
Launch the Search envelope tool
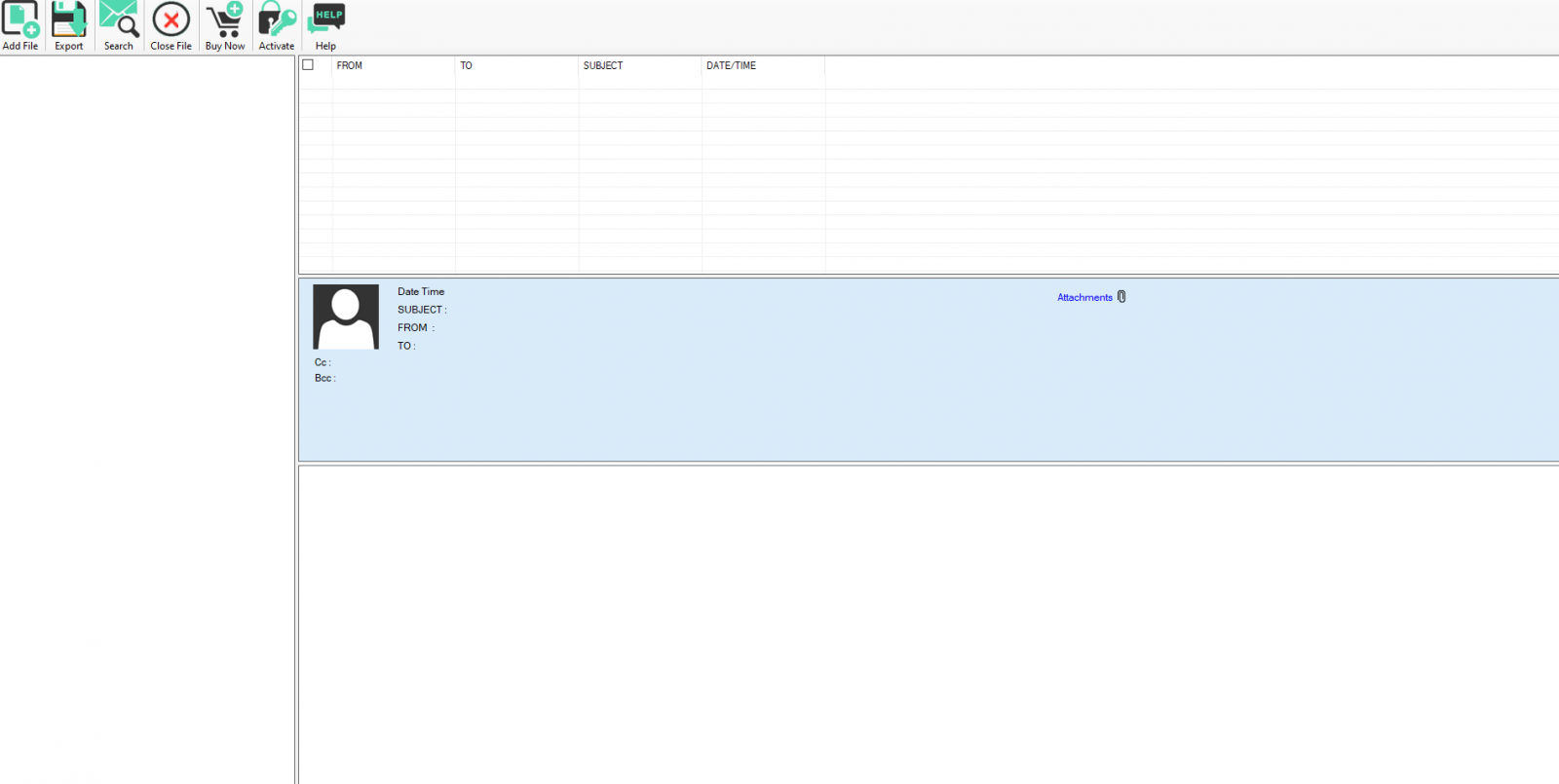pyautogui.click(x=119, y=26)
